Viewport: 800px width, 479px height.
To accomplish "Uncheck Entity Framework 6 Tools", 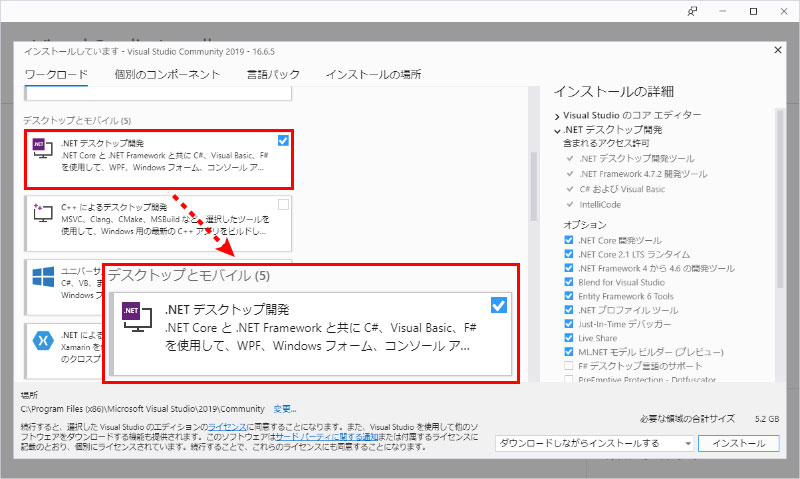I will pyautogui.click(x=569, y=296).
